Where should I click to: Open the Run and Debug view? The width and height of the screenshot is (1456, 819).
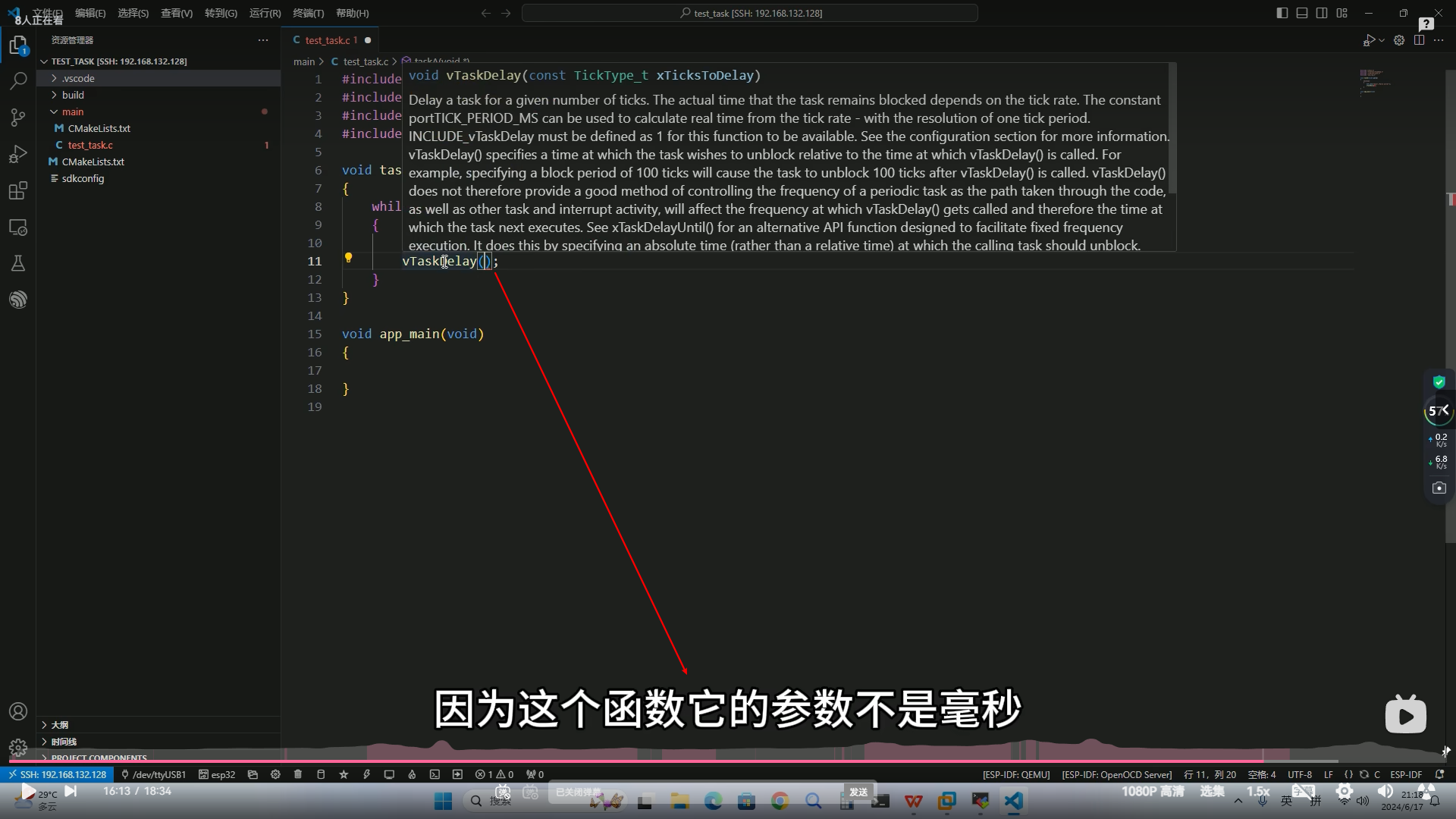click(x=18, y=154)
